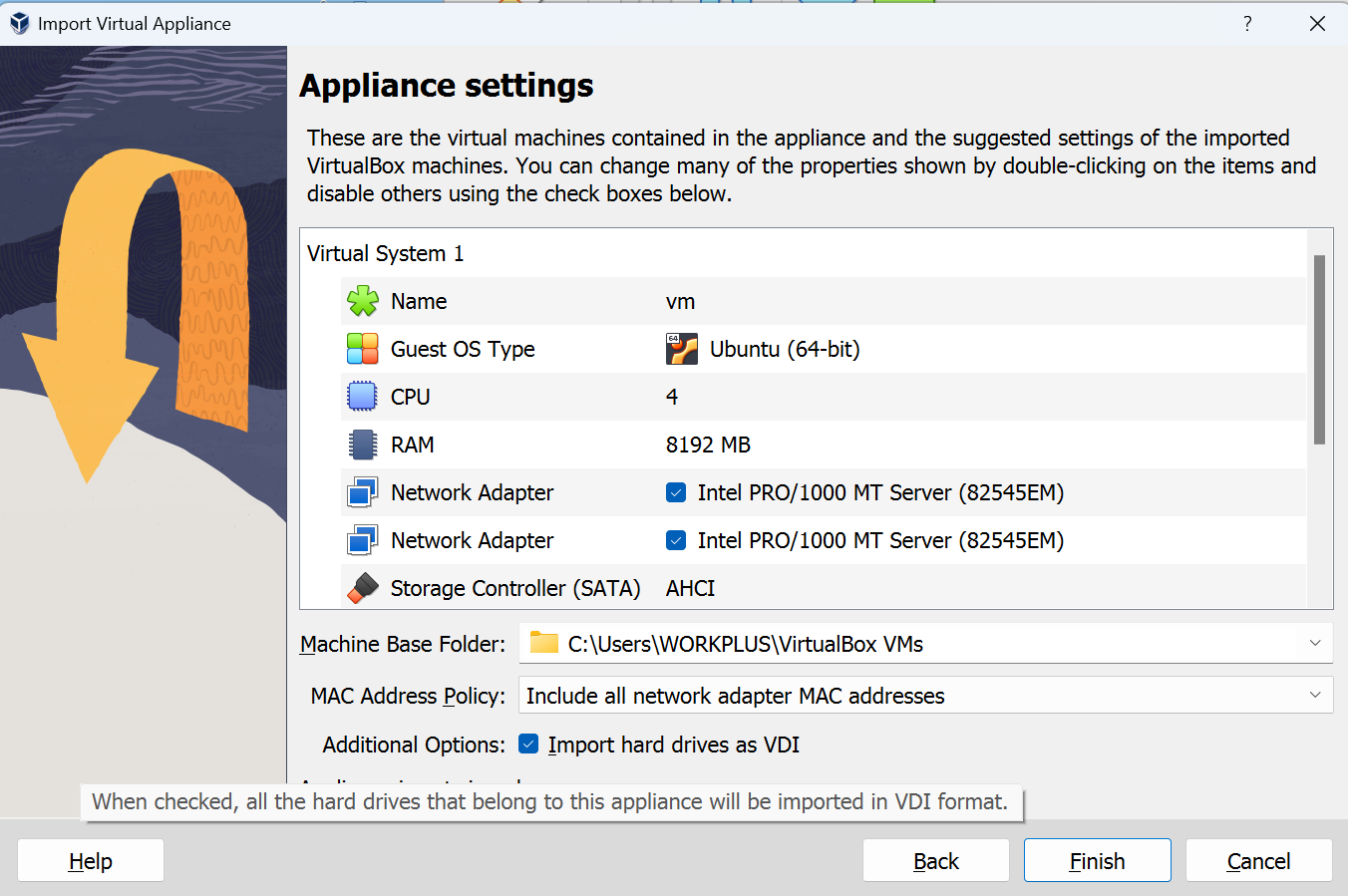This screenshot has width=1348, height=896.
Task: Click the first 'Intel PRO/1000 MT Server' text
Action: click(x=880, y=492)
